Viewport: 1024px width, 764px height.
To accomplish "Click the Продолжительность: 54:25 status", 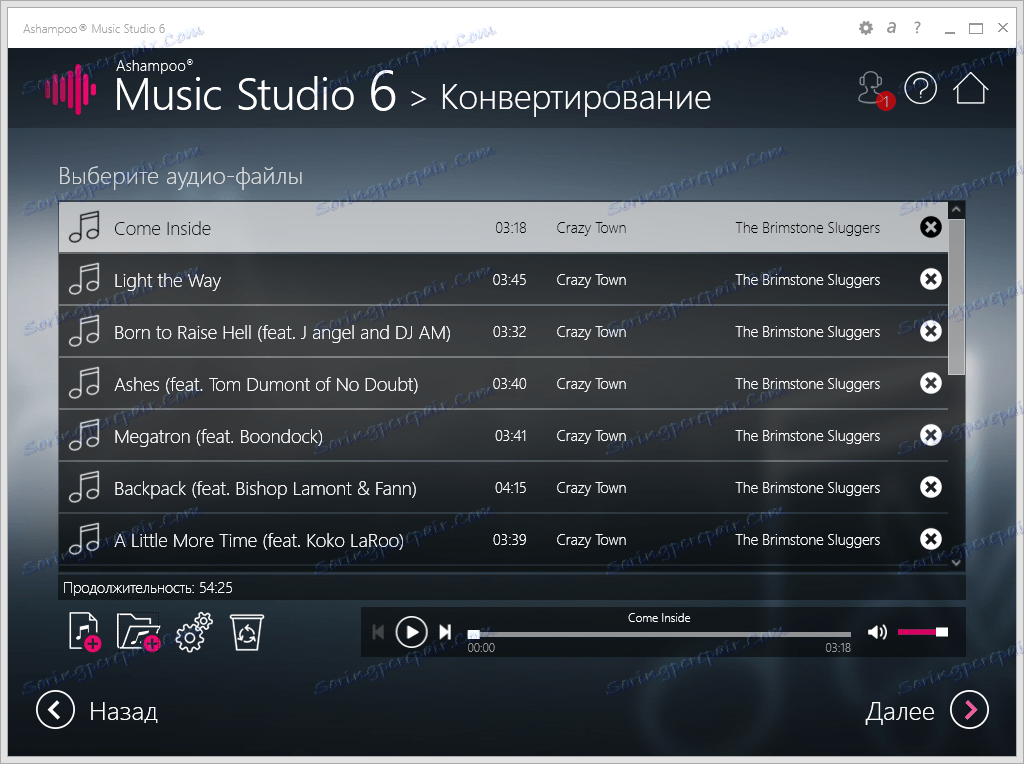I will click(x=148, y=588).
